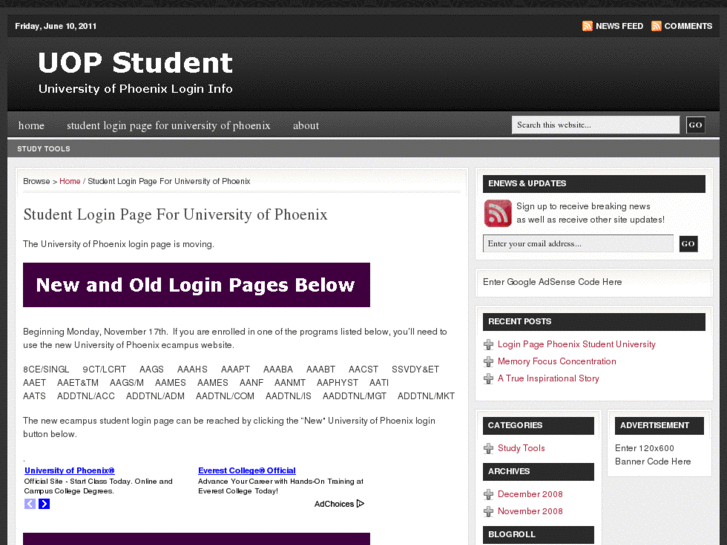The width and height of the screenshot is (727, 545).
Task: Open the Study Tools category link
Action: point(521,448)
